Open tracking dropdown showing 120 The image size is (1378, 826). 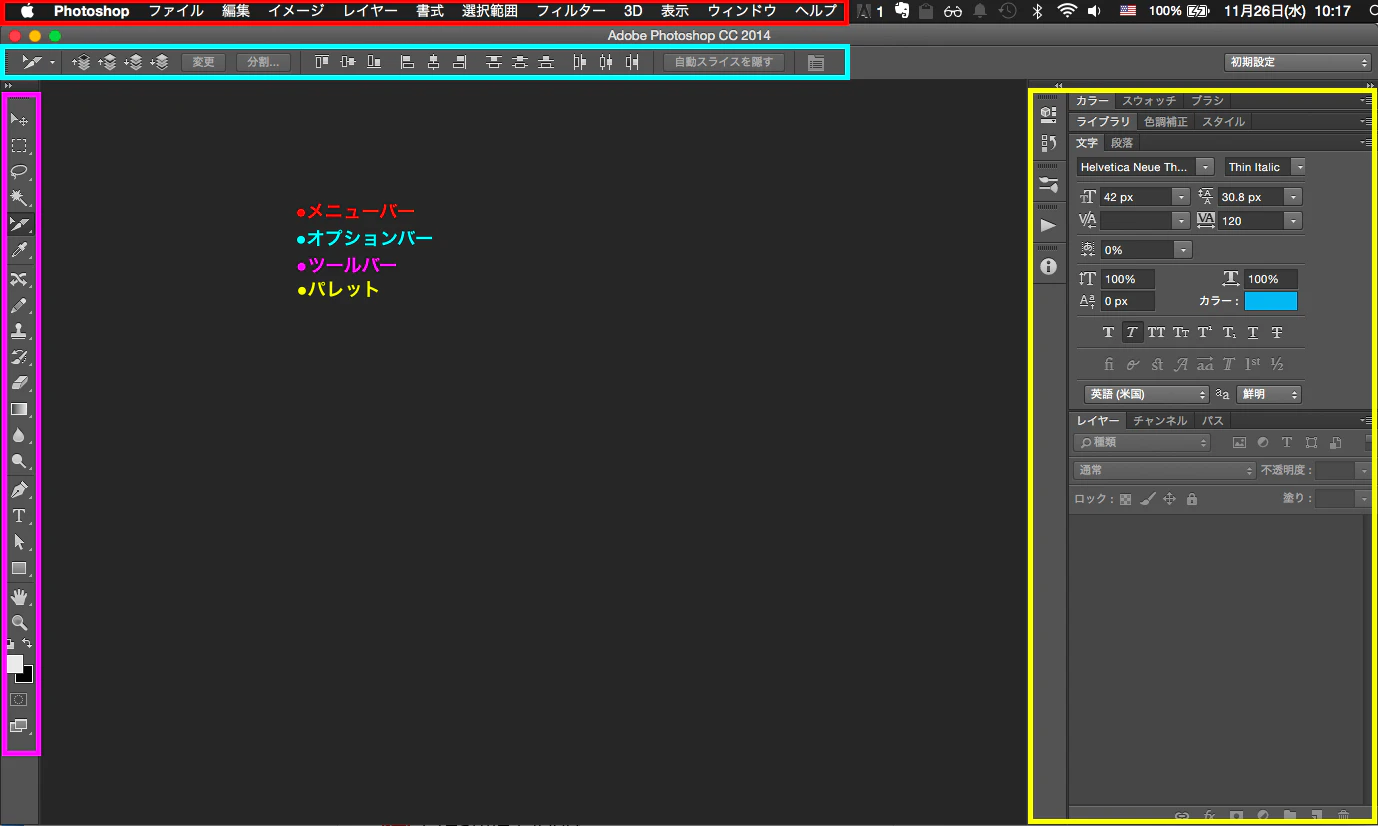[1294, 221]
